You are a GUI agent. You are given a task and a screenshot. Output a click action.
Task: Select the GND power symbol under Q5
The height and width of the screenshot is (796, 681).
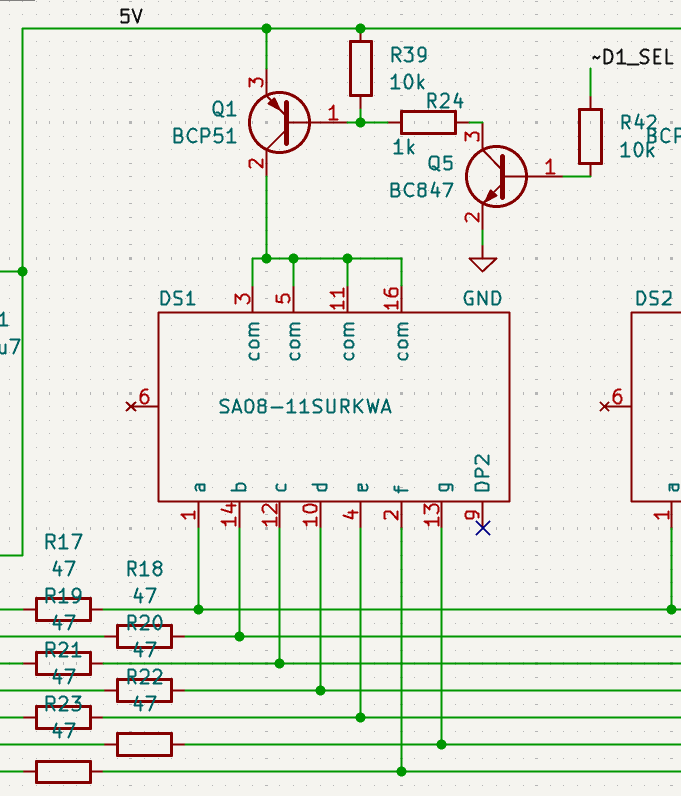[483, 263]
